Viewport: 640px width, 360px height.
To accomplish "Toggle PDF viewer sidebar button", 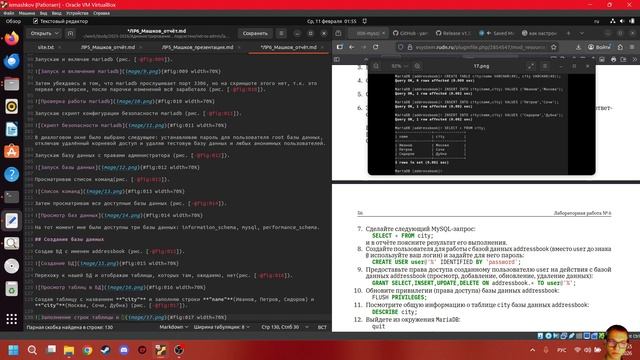I will coord(337,60).
